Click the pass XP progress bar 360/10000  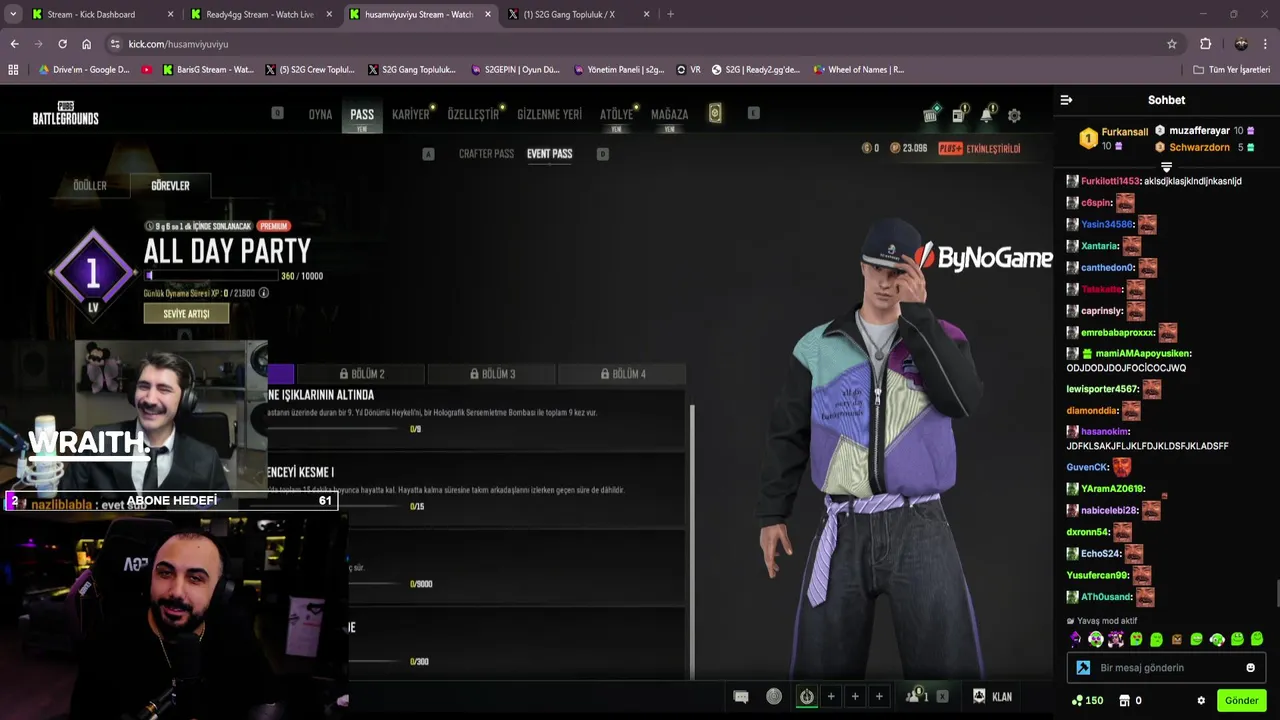tap(211, 276)
